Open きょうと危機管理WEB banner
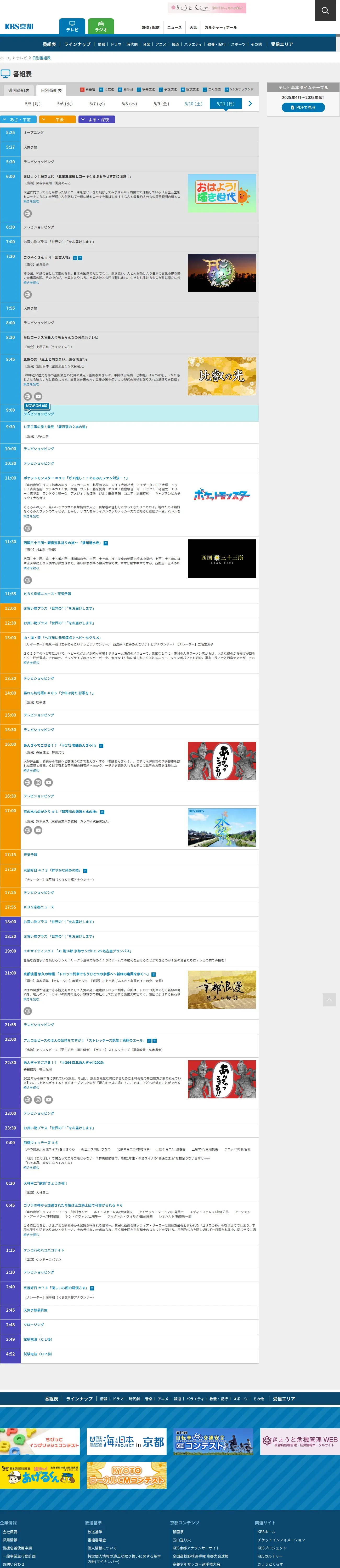 pos(300,1442)
